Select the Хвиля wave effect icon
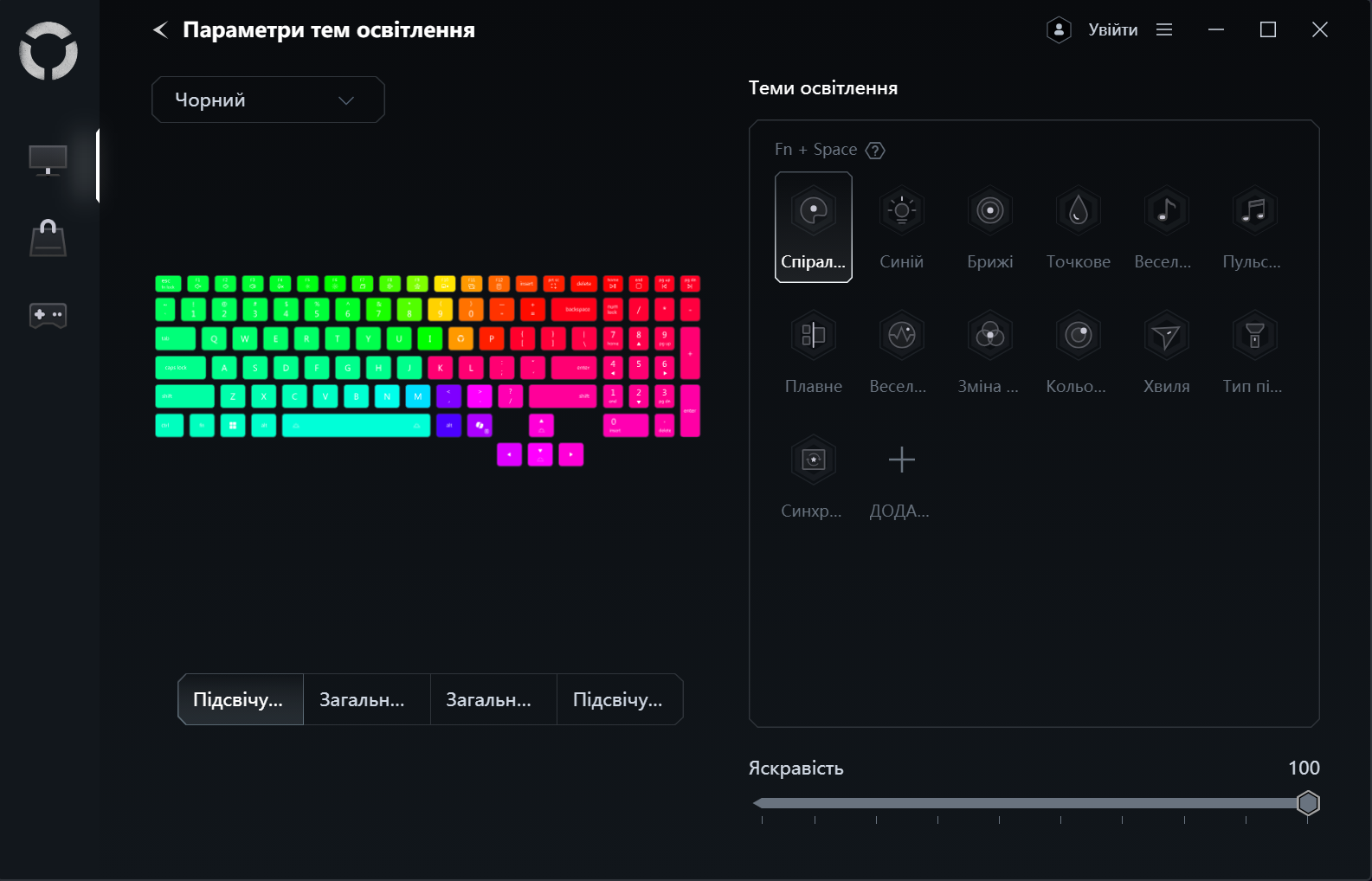Screen dimensions: 1372x881 (x=1167, y=335)
